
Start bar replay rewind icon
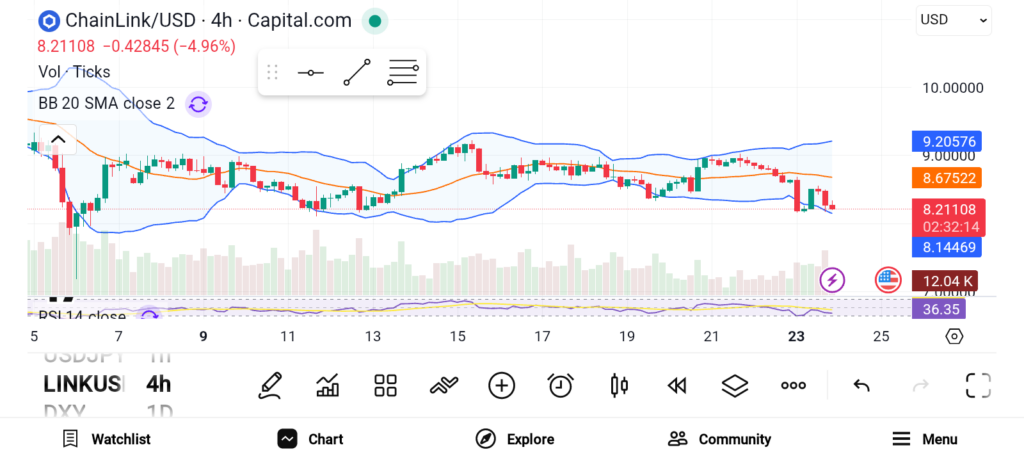tap(677, 385)
